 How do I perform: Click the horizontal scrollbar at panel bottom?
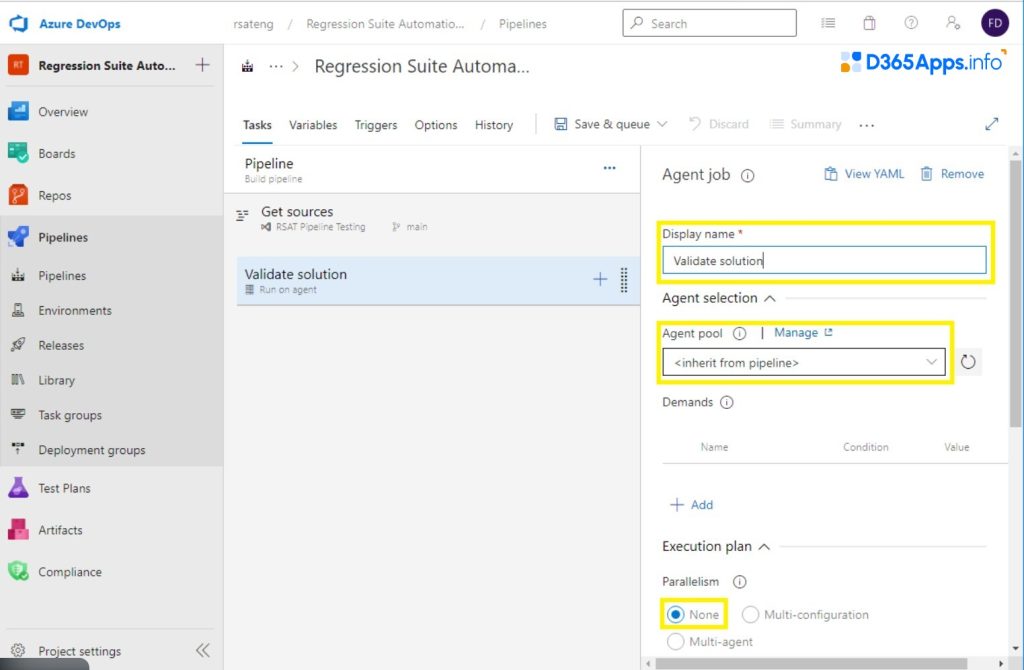811,663
